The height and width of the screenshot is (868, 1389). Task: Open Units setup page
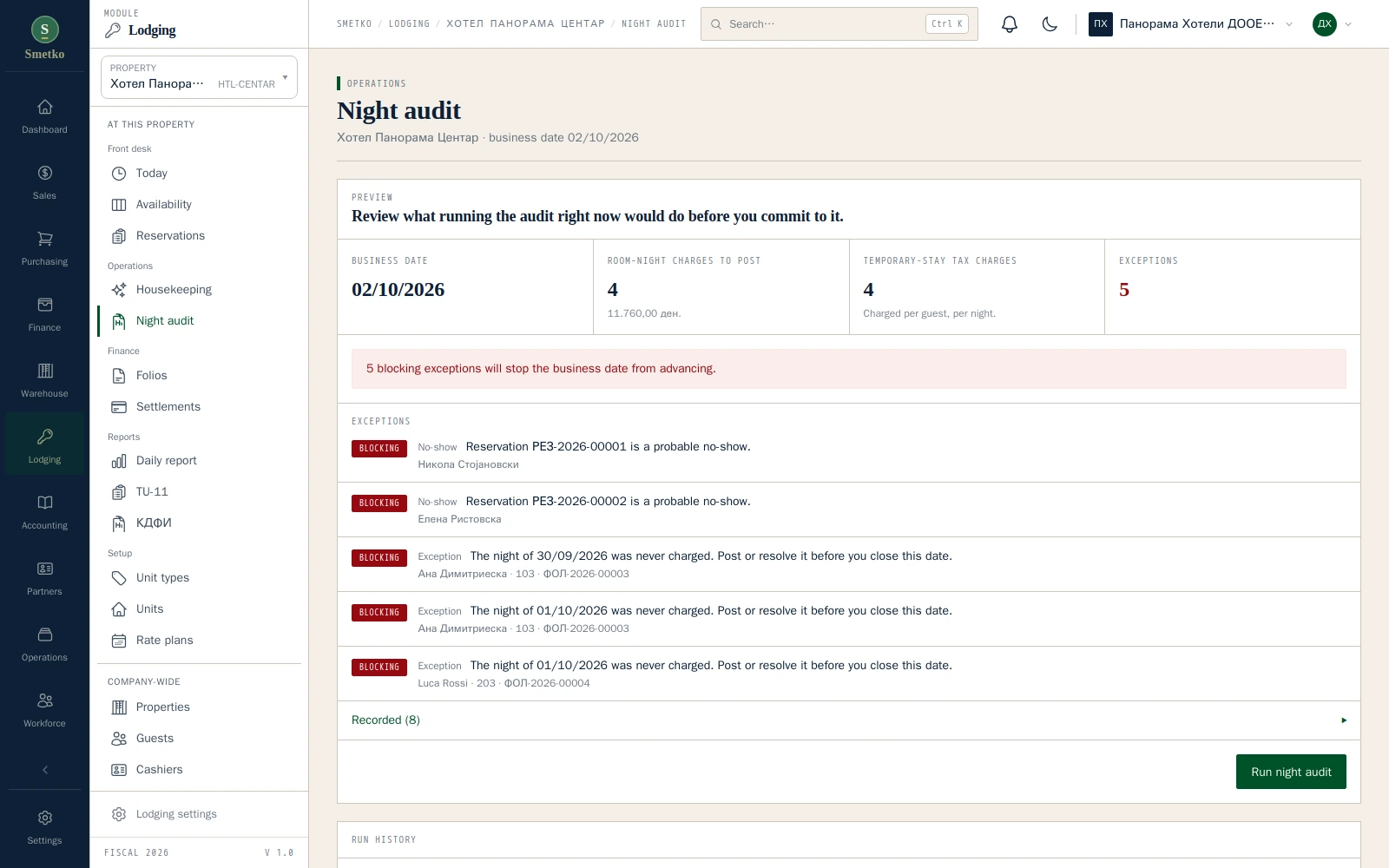(x=199, y=609)
